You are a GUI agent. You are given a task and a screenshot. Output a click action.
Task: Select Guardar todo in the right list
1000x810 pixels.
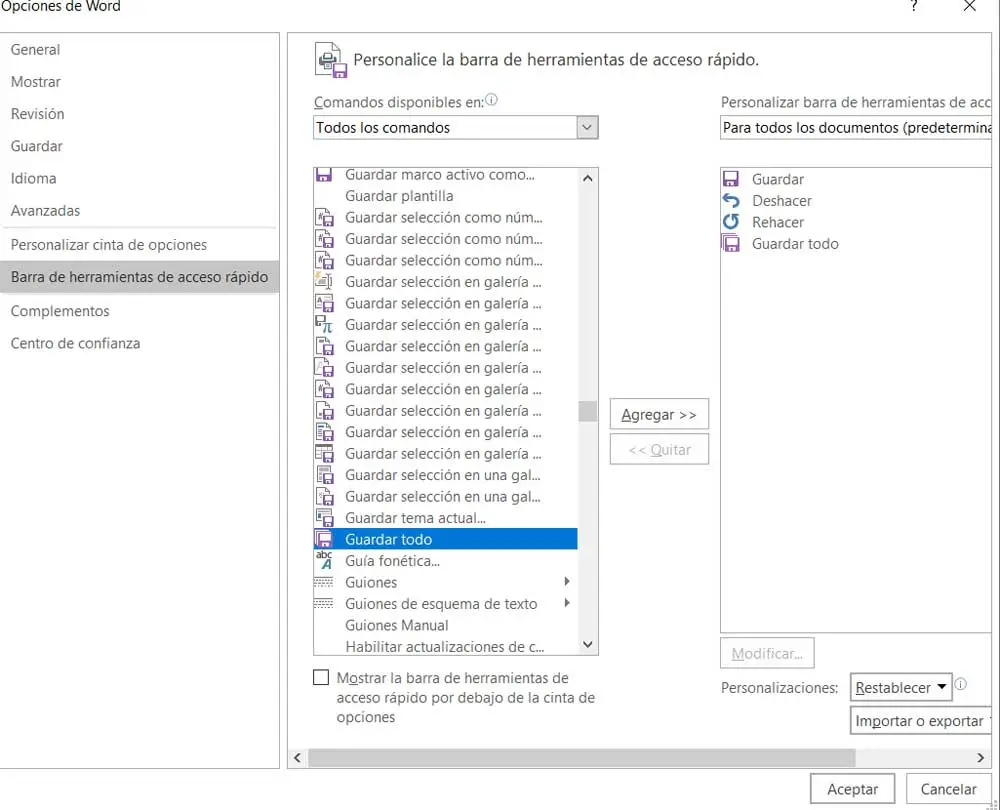[855, 244]
